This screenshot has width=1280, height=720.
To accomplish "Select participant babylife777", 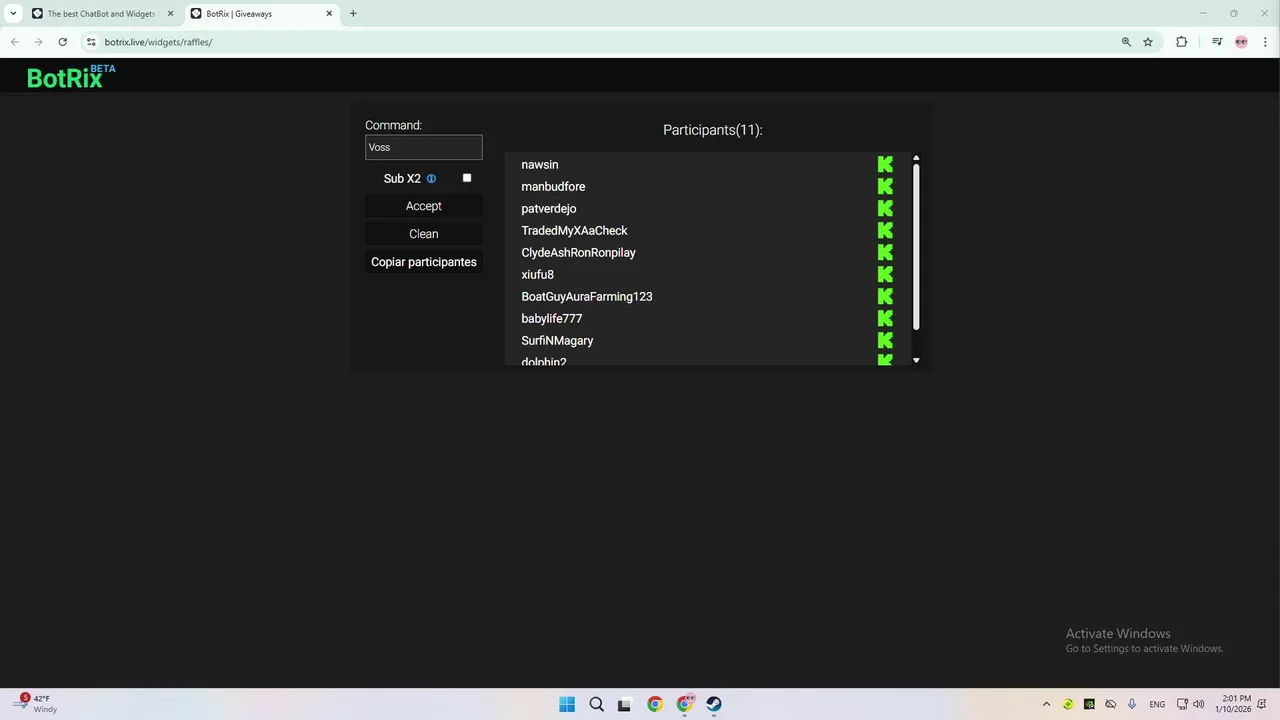I will [x=552, y=318].
